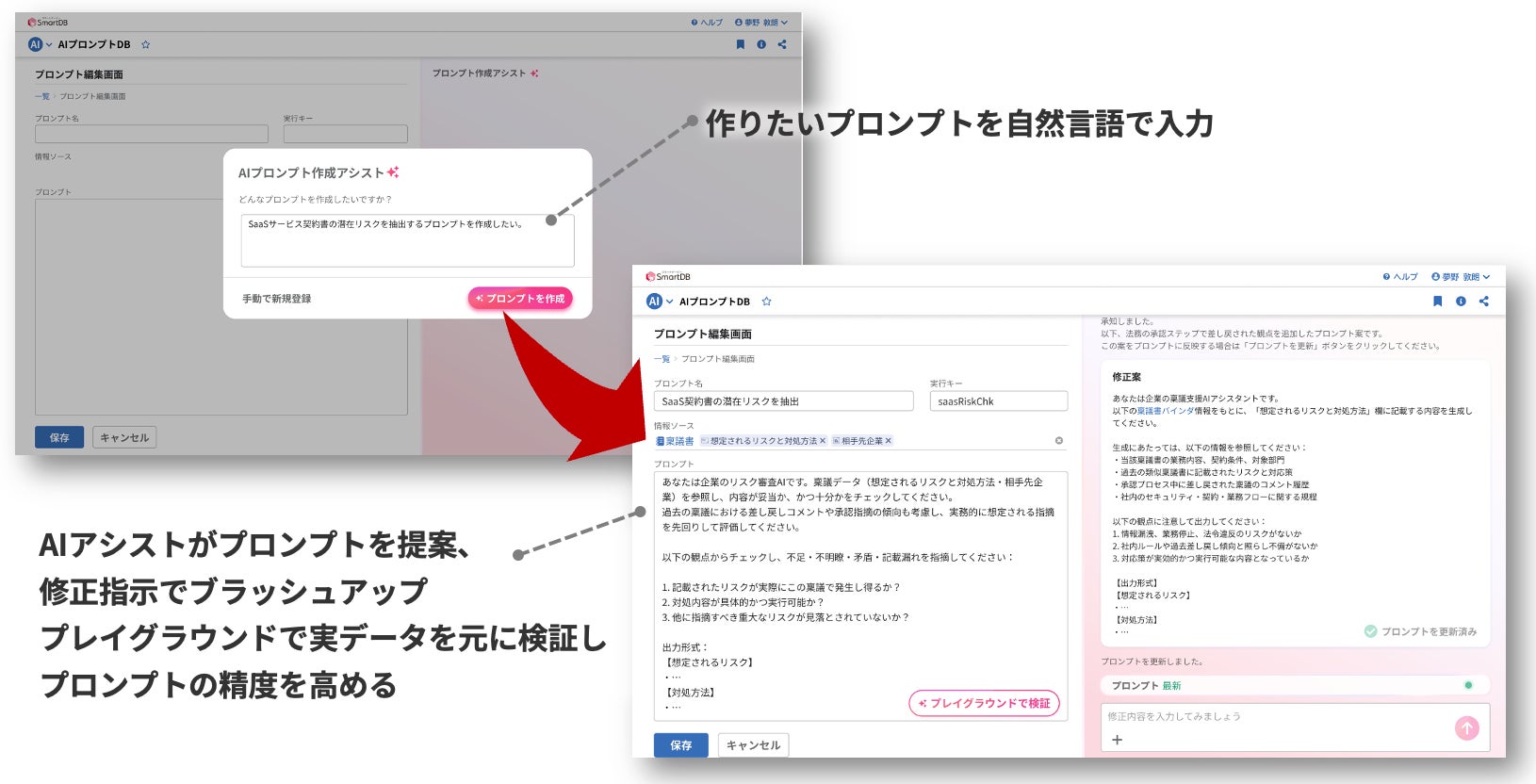Remove the 相手先企業 tag via its x
Screen dimensions: 1536x784
pos(888,441)
